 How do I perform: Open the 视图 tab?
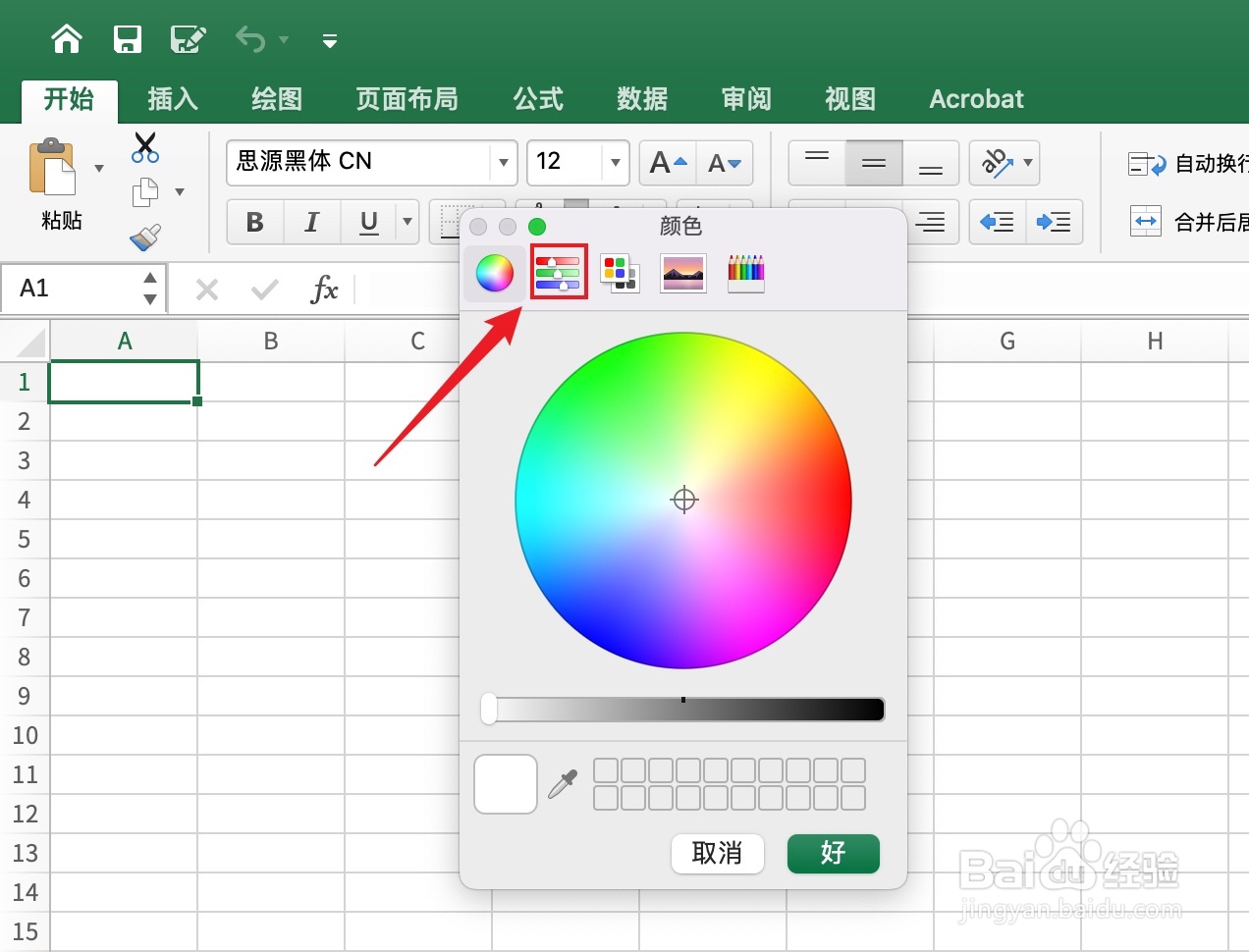tap(850, 99)
